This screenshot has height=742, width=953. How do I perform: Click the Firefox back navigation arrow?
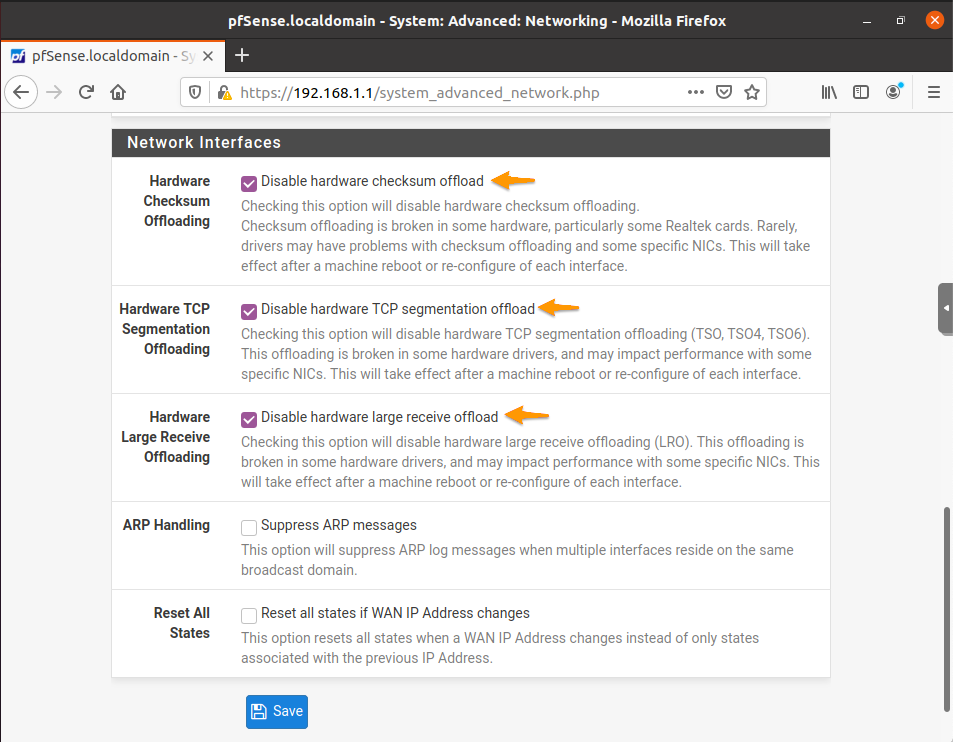click(x=21, y=91)
